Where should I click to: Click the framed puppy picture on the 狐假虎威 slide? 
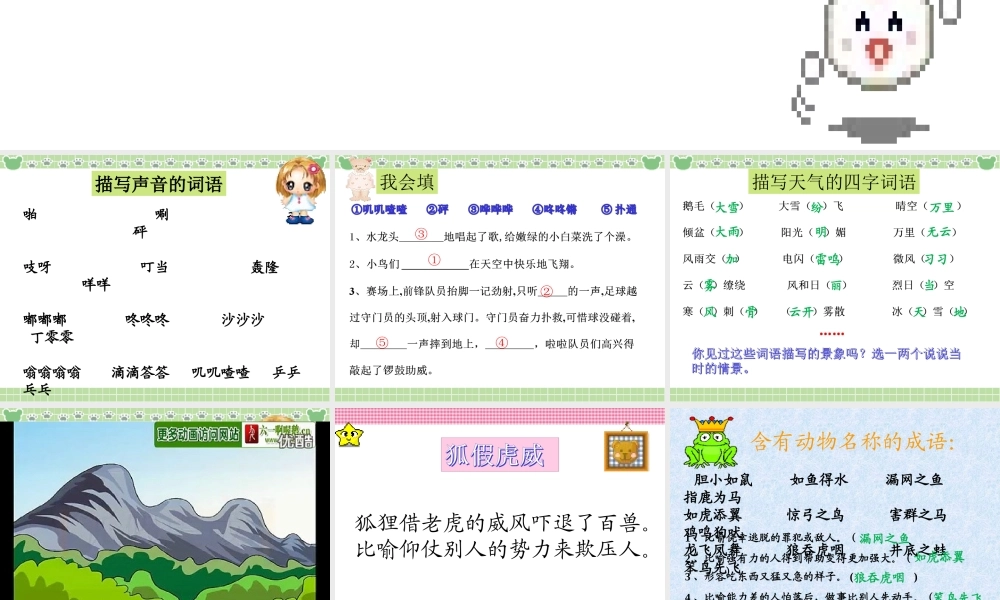tap(625, 450)
